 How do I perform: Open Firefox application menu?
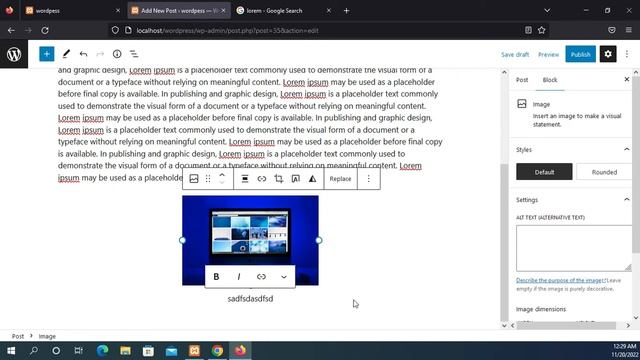[x=629, y=30]
